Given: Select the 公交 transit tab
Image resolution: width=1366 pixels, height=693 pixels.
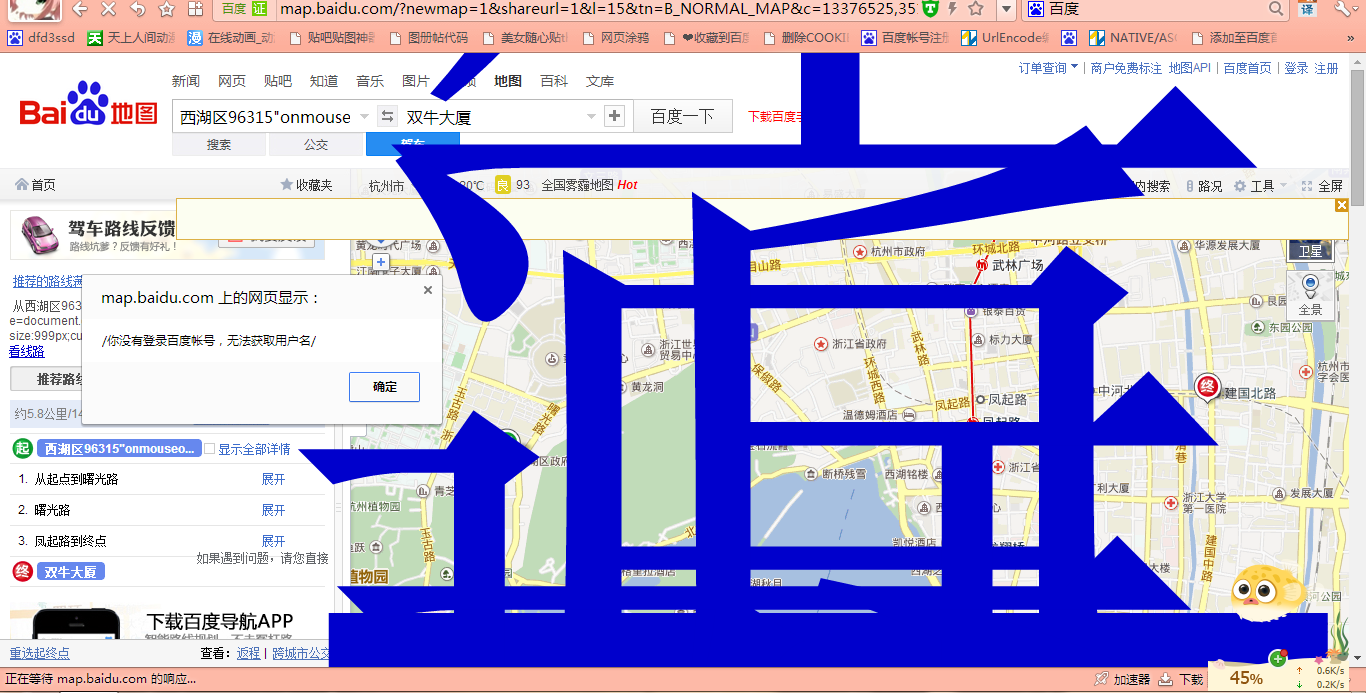Looking at the screenshot, I should (316, 144).
